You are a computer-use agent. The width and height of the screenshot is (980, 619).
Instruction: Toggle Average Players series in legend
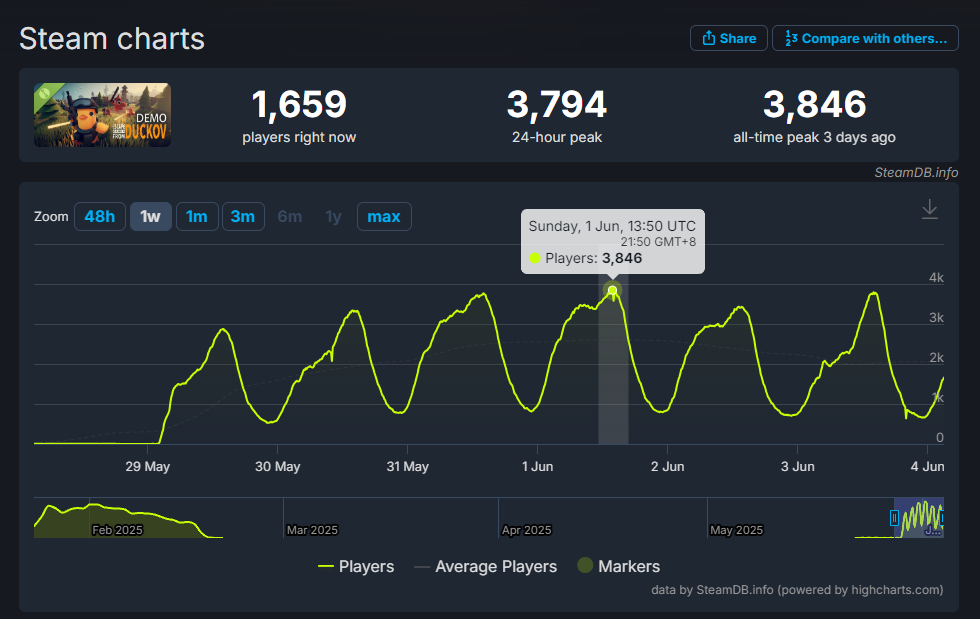pos(485,566)
